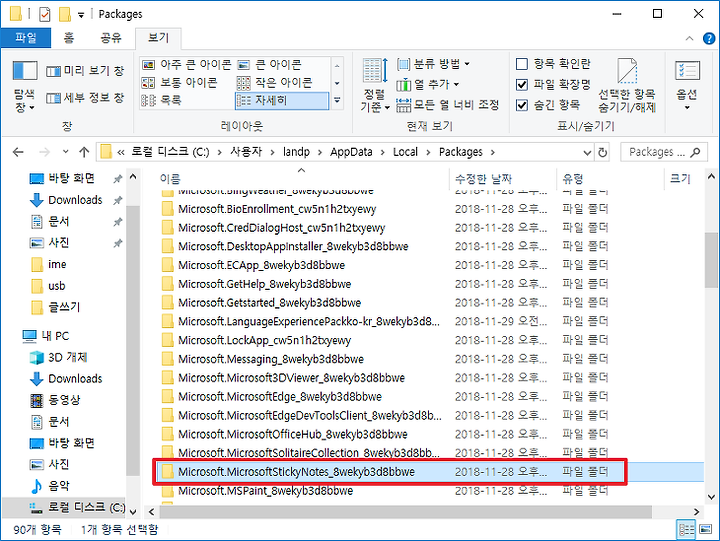This screenshot has height=541, width=720.
Task: Click 모든 열 너비 조정 button
Action: pos(448,105)
